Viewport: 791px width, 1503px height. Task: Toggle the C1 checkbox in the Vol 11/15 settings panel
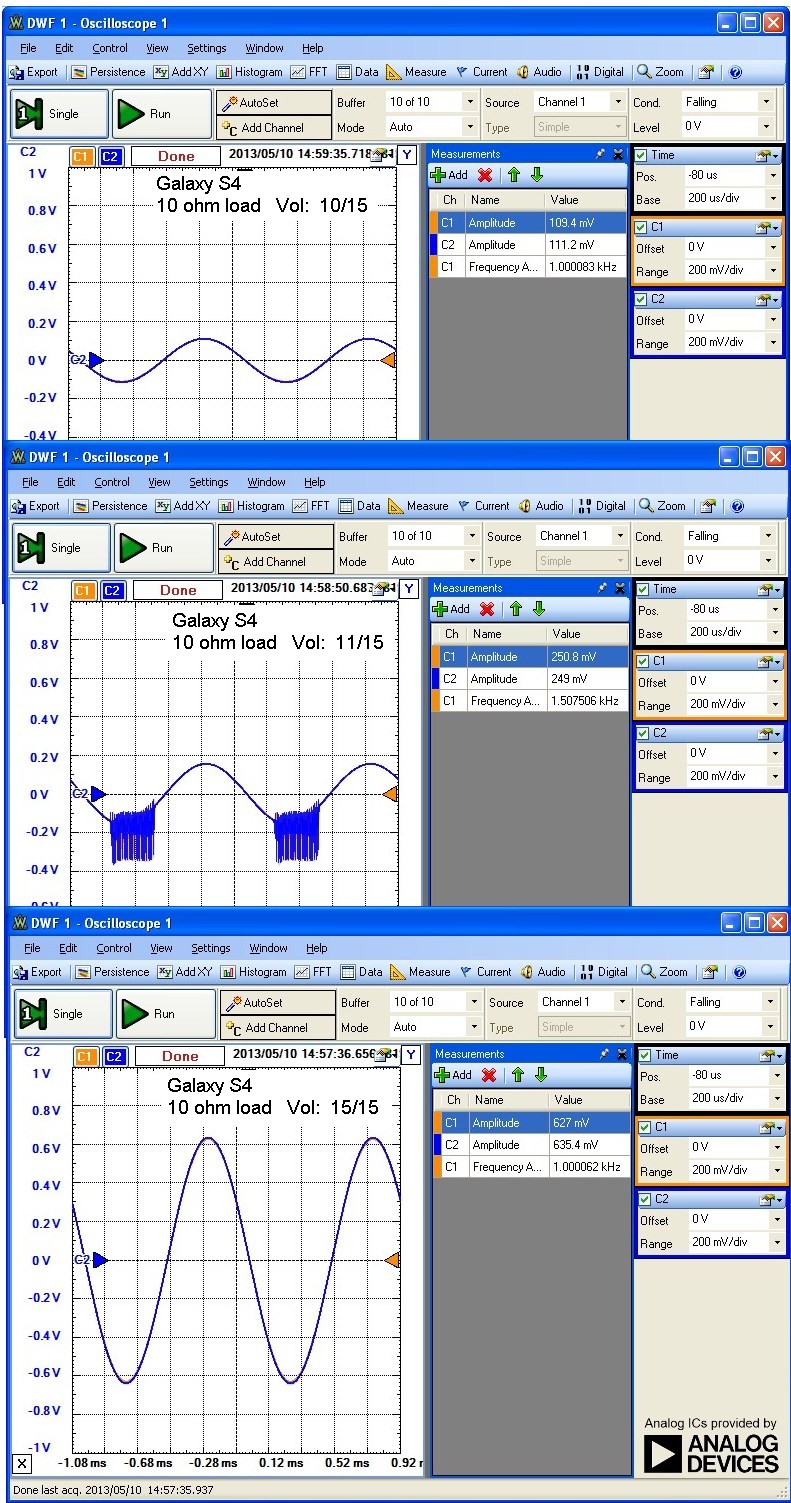coord(644,661)
